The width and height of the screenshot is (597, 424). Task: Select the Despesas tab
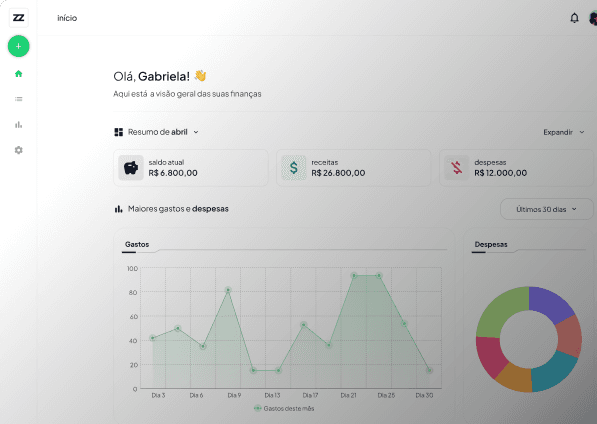(491, 244)
